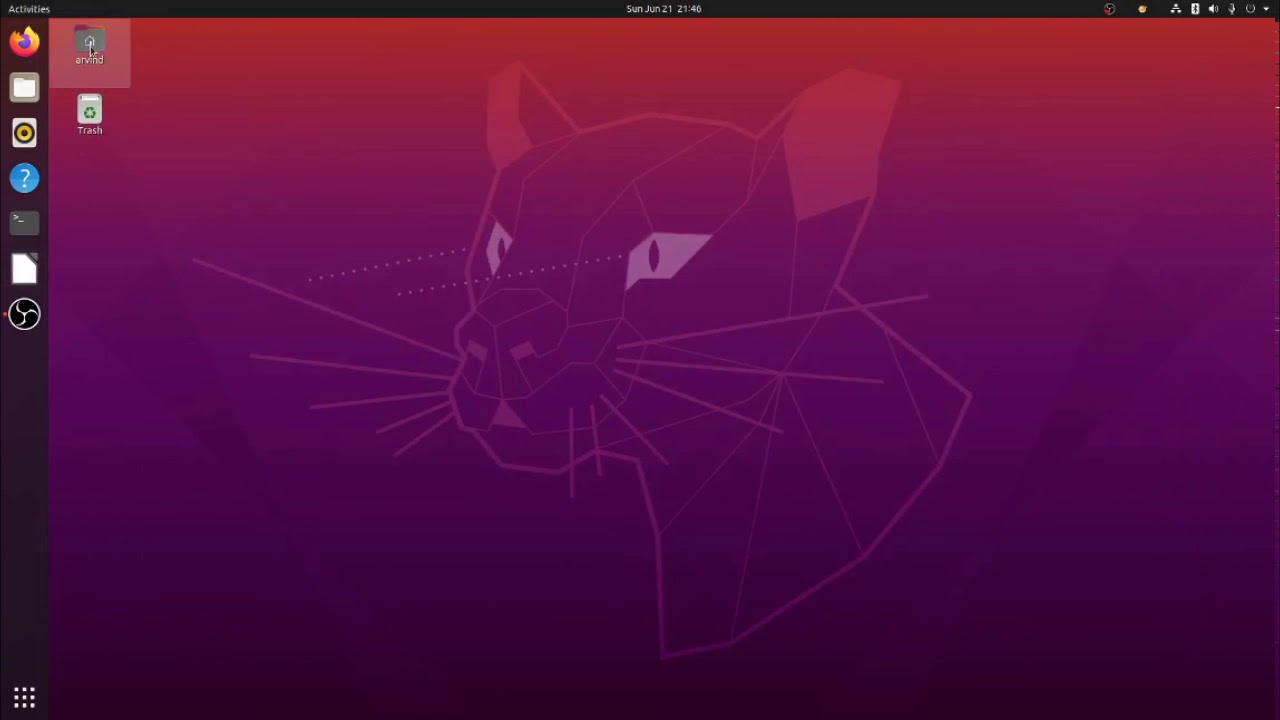The height and width of the screenshot is (720, 1280).
Task: Open the clock and calendar menu
Action: coord(664,9)
